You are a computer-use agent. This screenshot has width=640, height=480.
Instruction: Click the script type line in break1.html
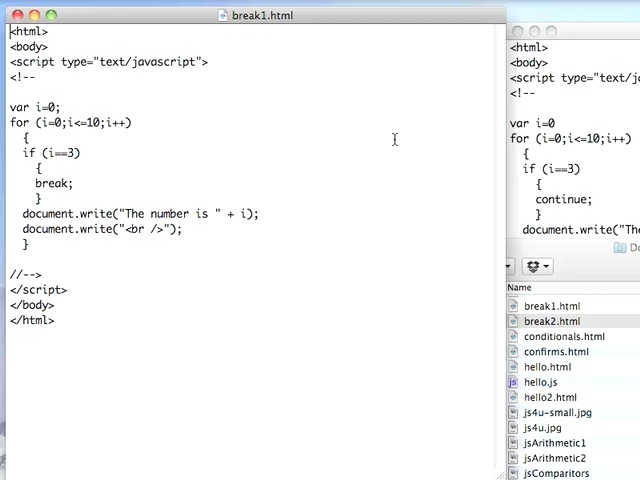pos(109,62)
